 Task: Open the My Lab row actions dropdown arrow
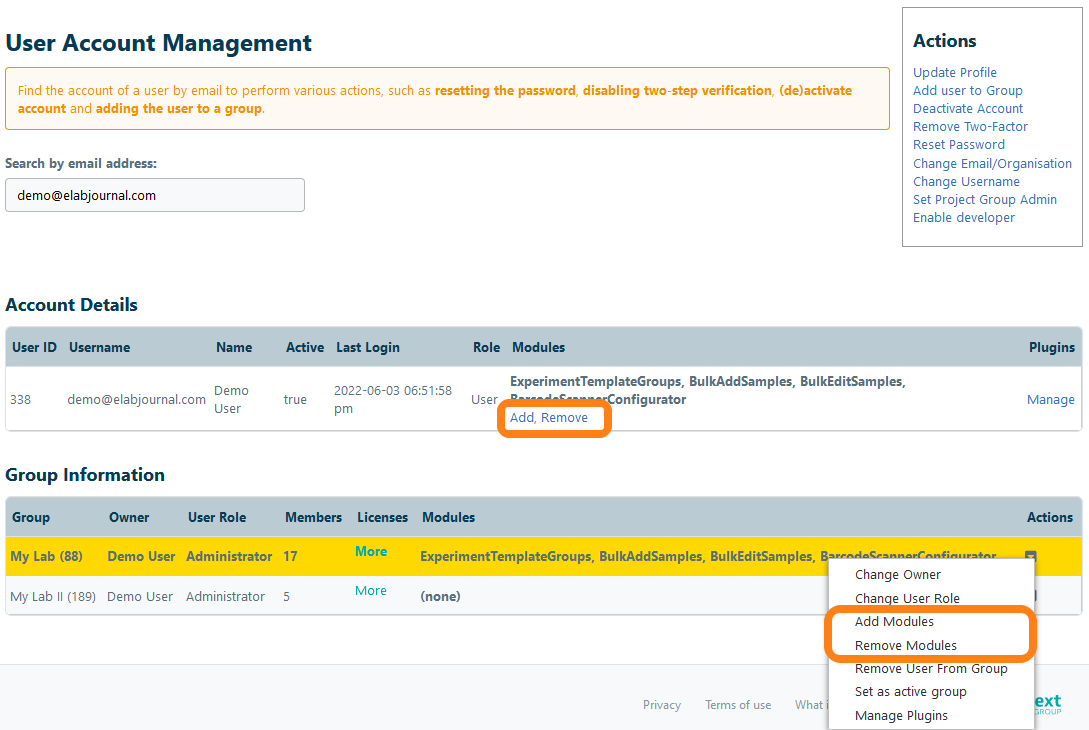coord(1030,556)
